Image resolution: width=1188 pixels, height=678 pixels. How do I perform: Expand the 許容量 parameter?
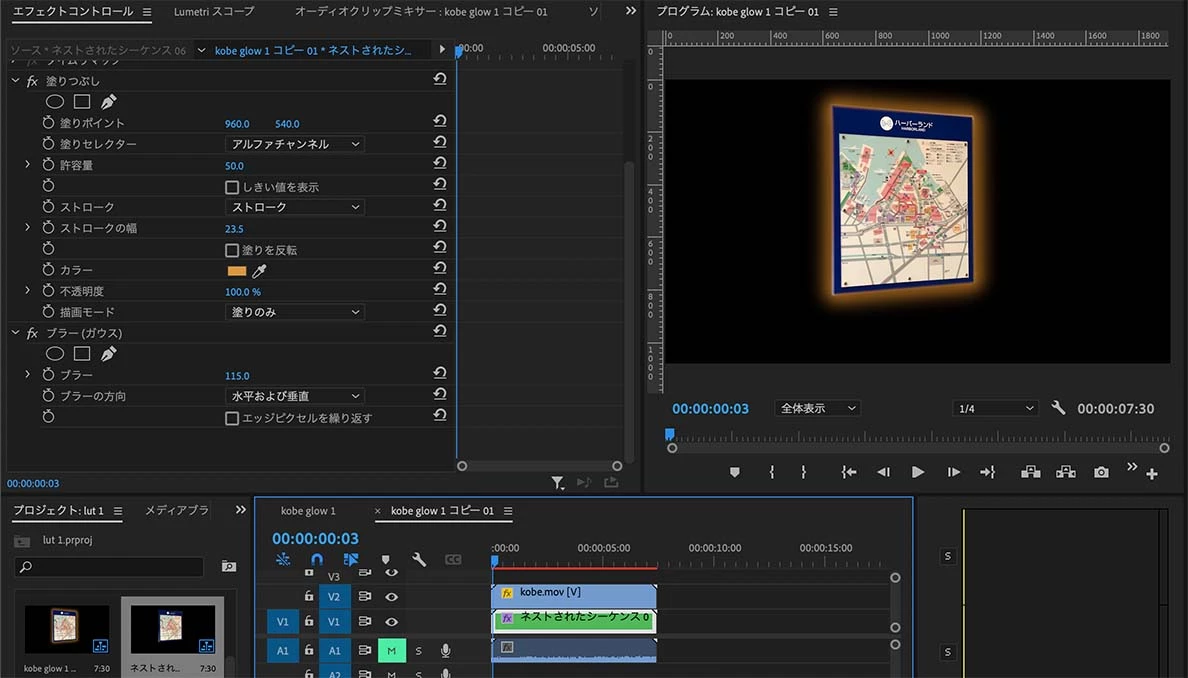click(x=28, y=164)
